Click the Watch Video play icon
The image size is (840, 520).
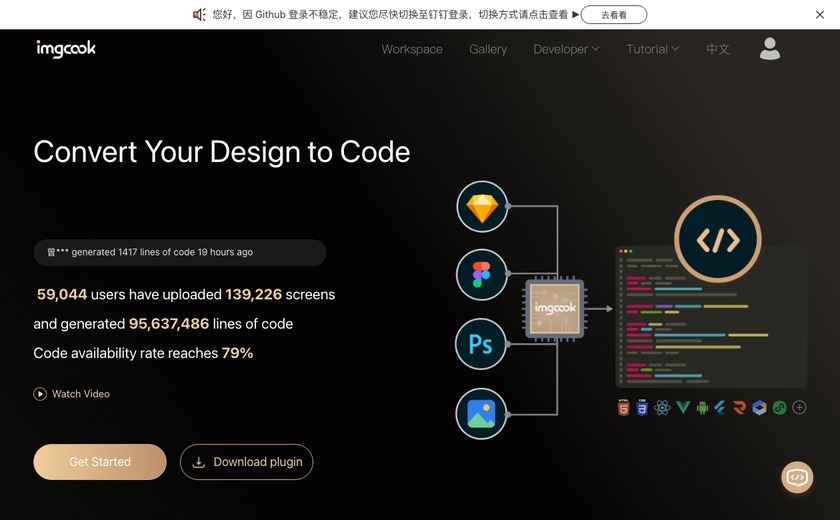(40, 394)
